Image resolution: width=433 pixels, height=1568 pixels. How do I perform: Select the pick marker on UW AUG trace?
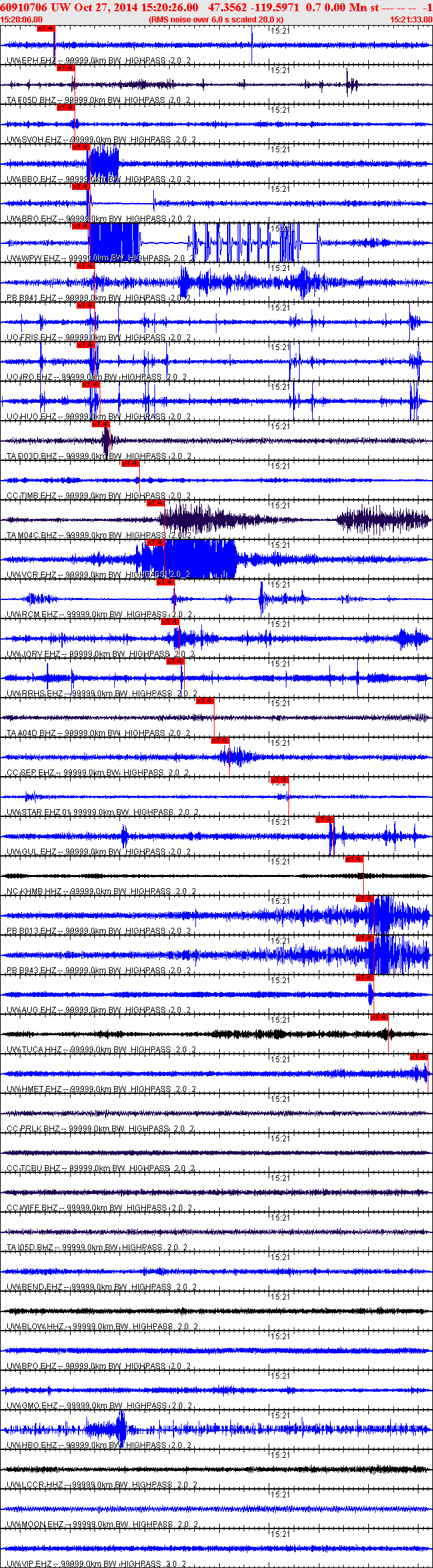pos(364,978)
